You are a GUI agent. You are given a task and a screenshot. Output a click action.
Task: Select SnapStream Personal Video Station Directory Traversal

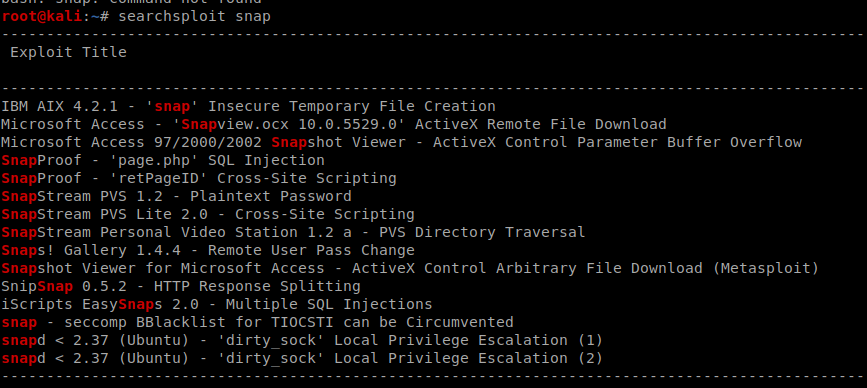(293, 233)
